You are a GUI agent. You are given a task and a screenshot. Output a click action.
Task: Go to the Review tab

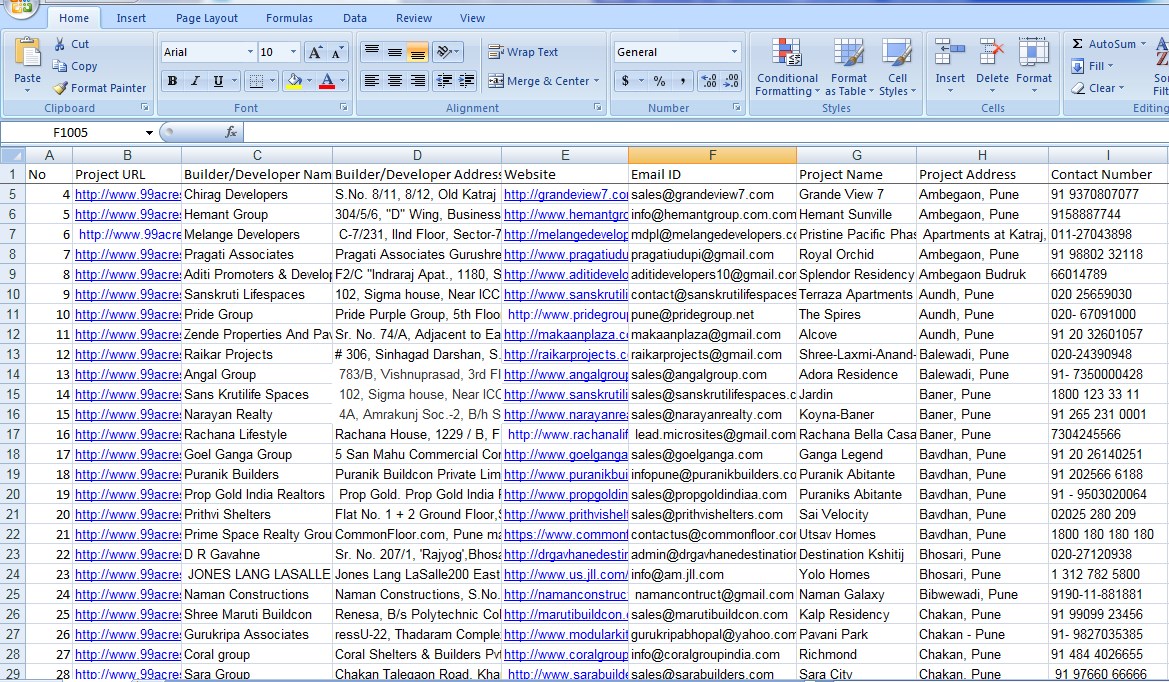(x=414, y=18)
